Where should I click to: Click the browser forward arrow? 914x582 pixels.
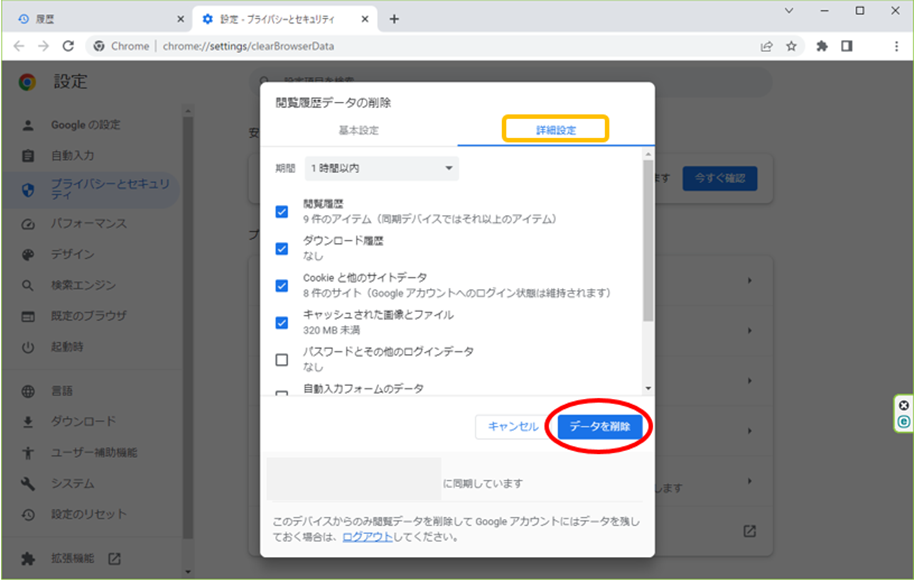[44, 46]
